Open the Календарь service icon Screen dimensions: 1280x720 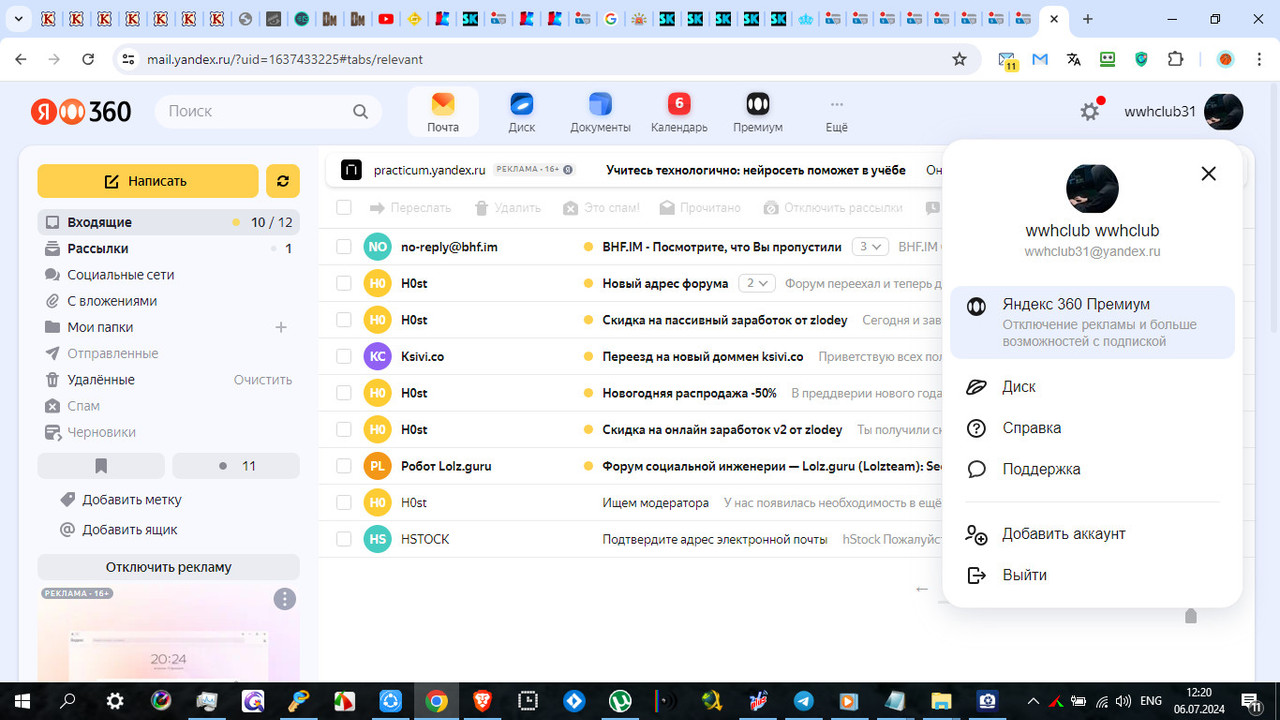pyautogui.click(x=679, y=112)
